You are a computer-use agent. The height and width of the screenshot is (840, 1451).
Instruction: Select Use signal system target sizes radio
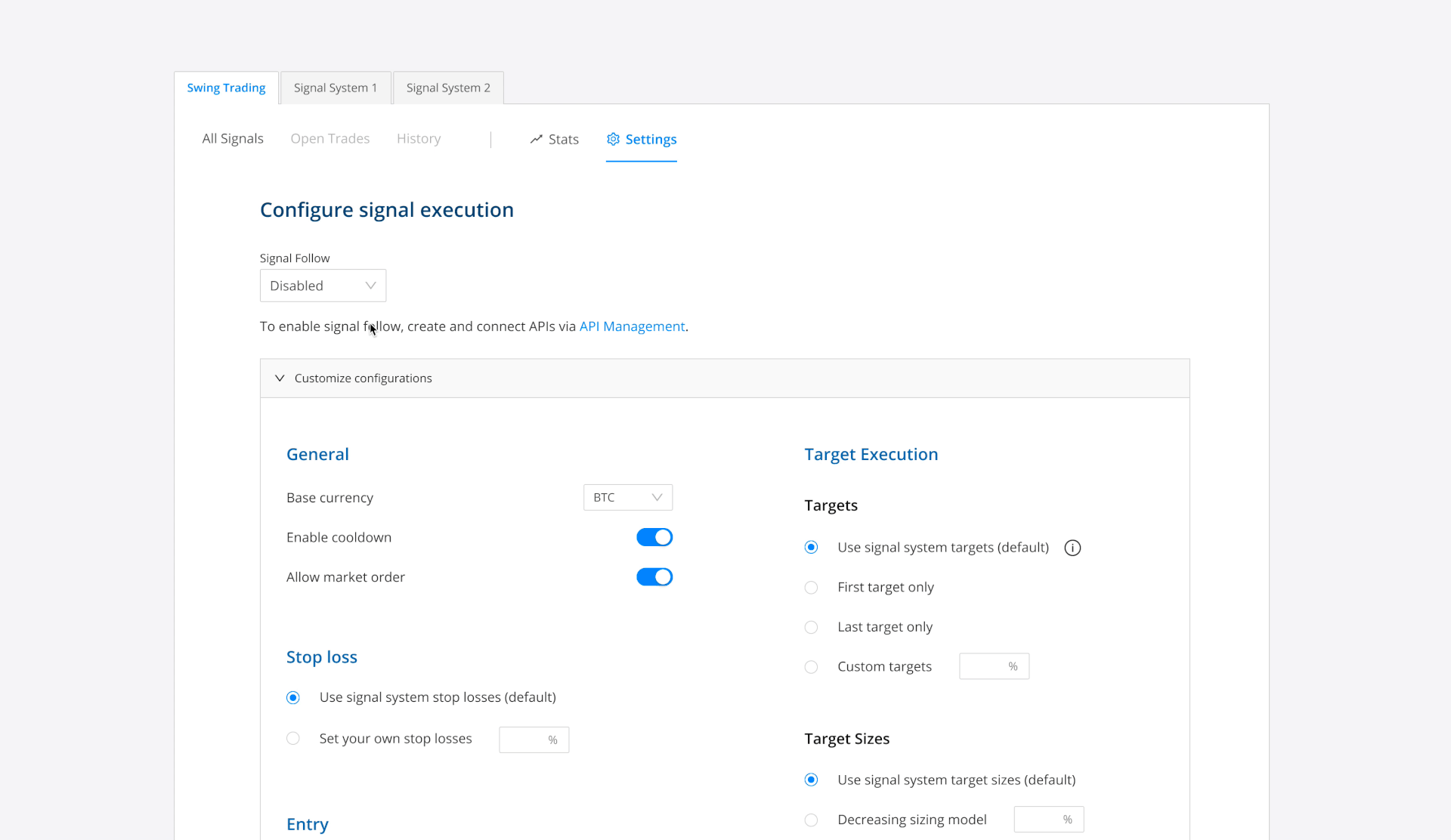811,780
